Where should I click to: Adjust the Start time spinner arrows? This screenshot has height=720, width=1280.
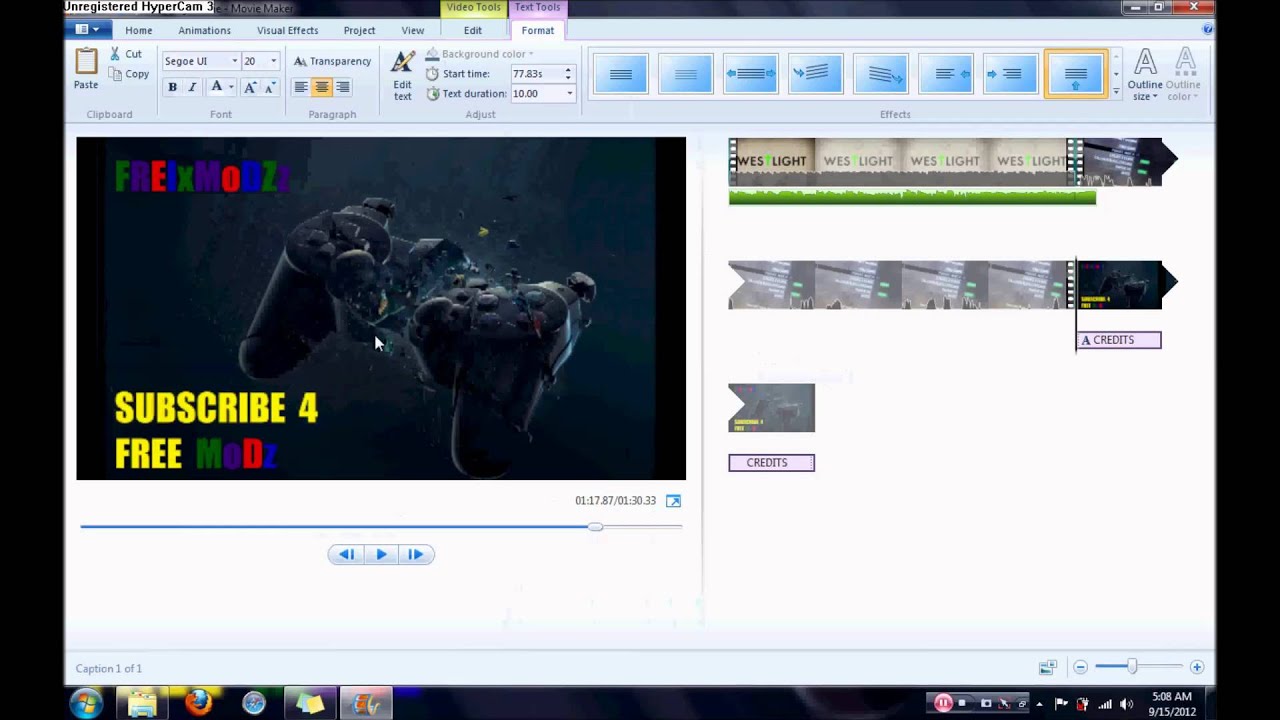pos(568,74)
